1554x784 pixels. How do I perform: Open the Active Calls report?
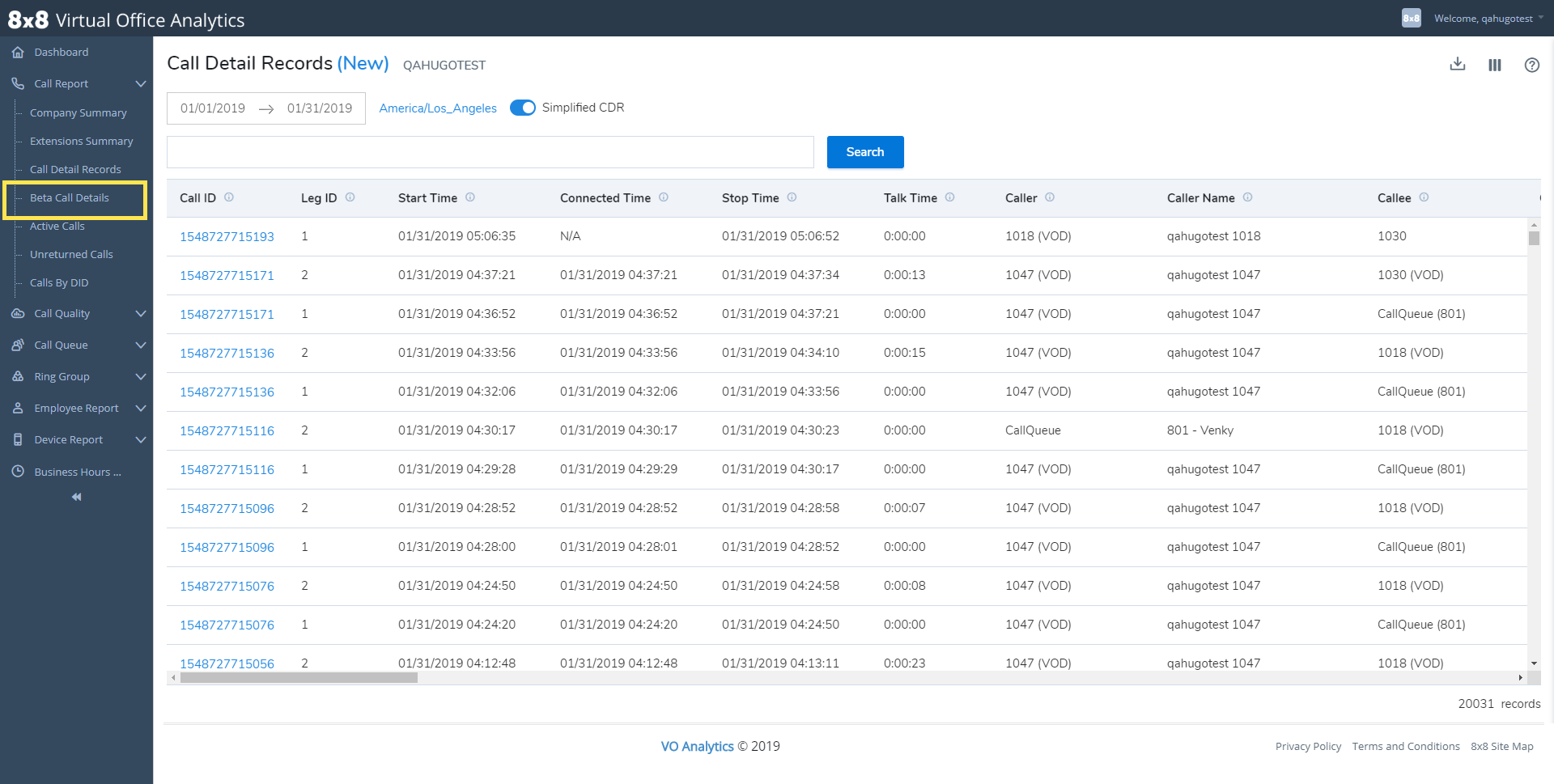(x=57, y=226)
